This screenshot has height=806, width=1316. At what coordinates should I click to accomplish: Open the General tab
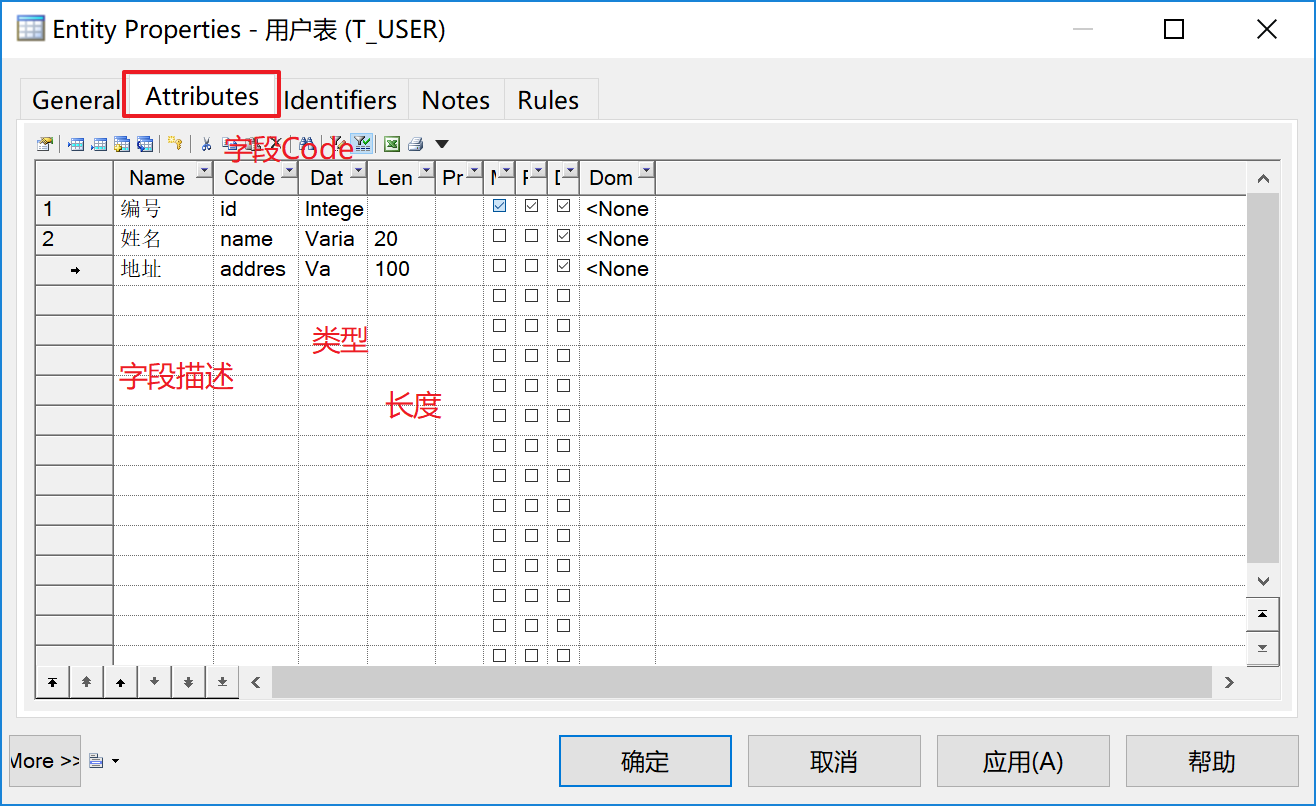point(74,99)
